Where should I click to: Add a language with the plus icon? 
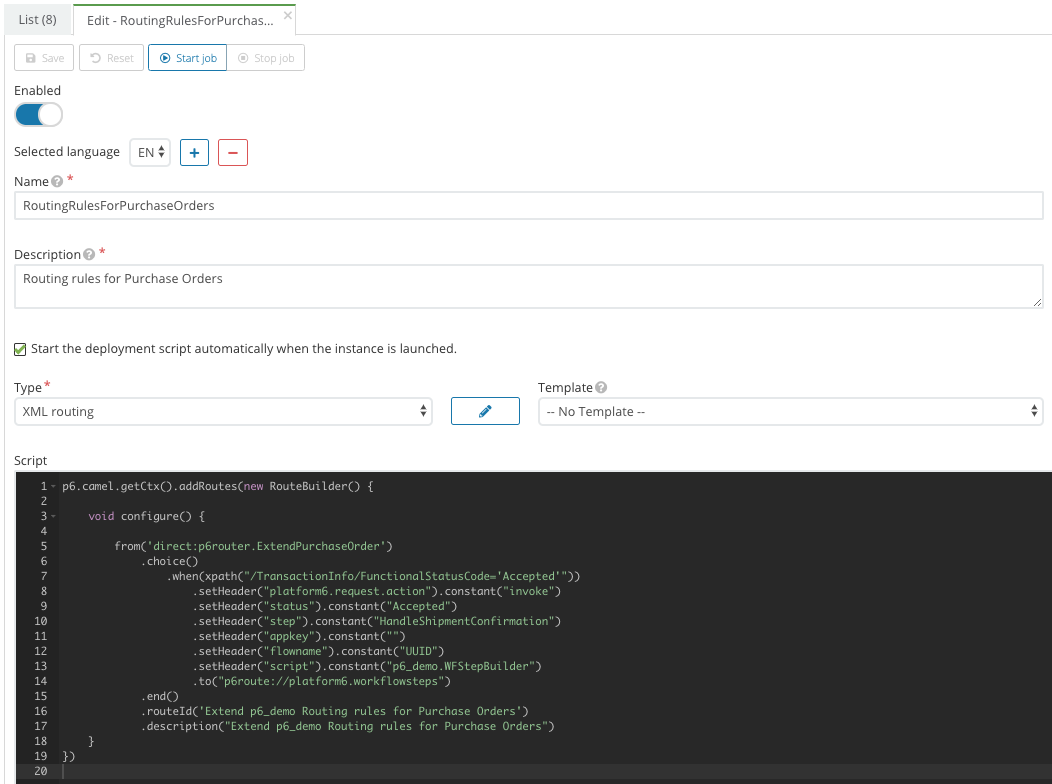(193, 152)
